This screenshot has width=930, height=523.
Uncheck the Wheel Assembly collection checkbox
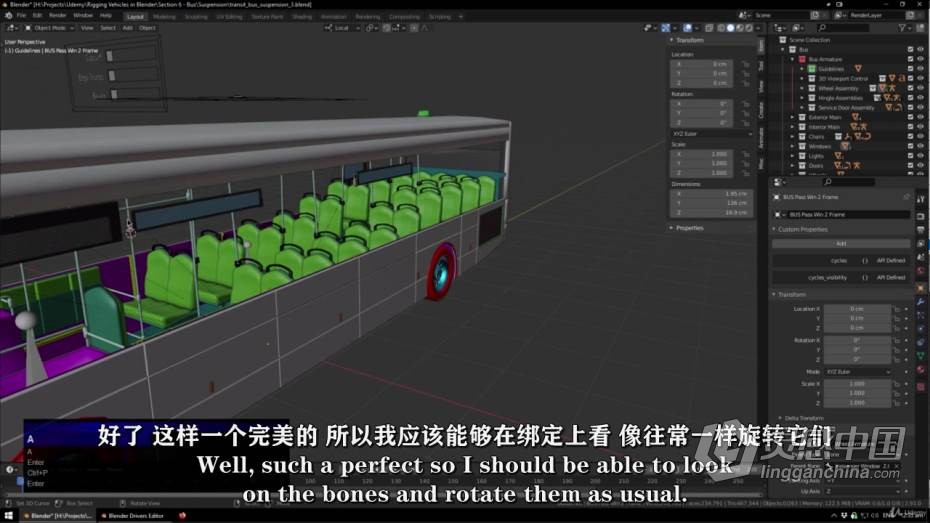(x=910, y=88)
